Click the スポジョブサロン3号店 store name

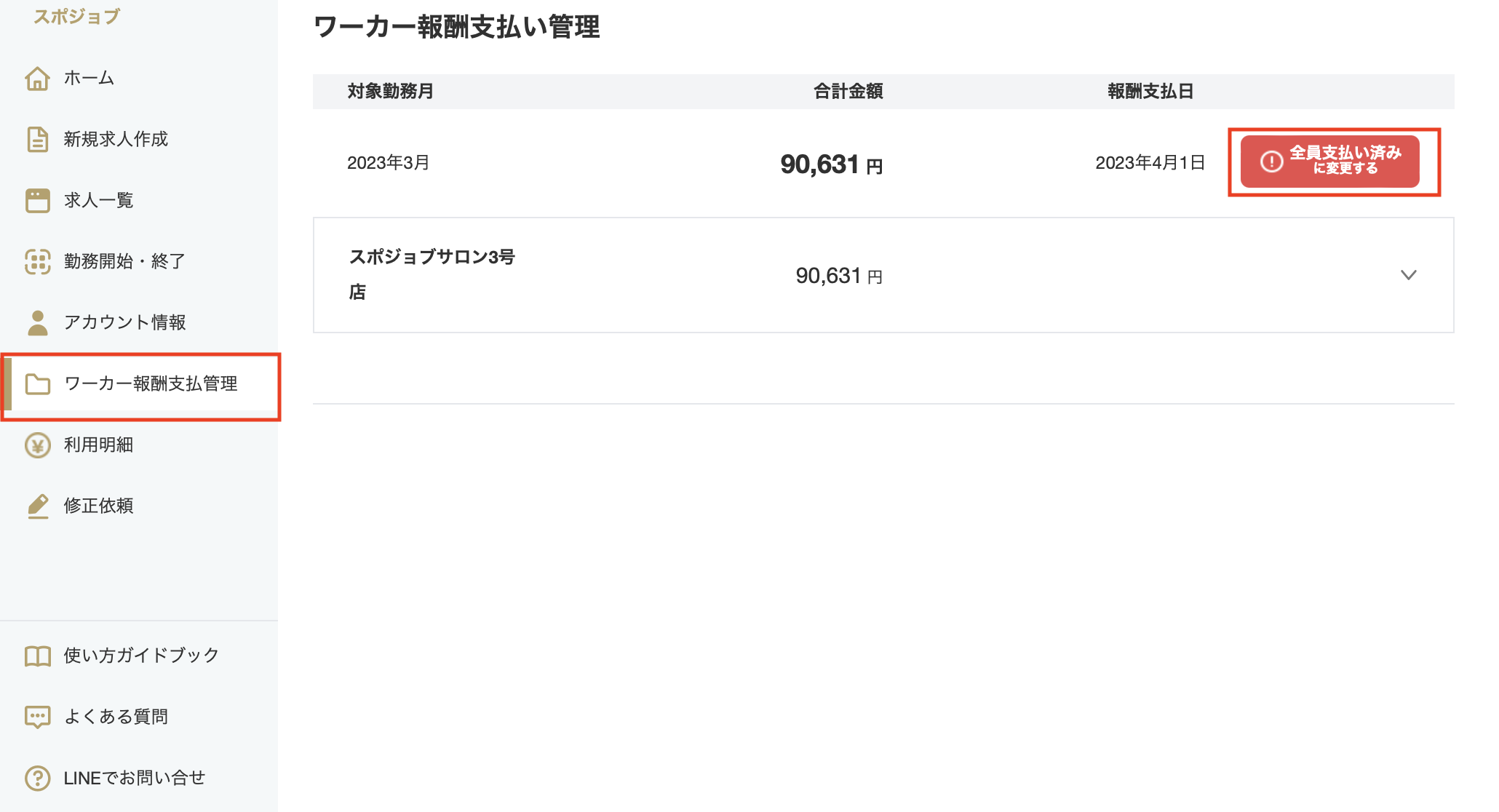(x=432, y=274)
